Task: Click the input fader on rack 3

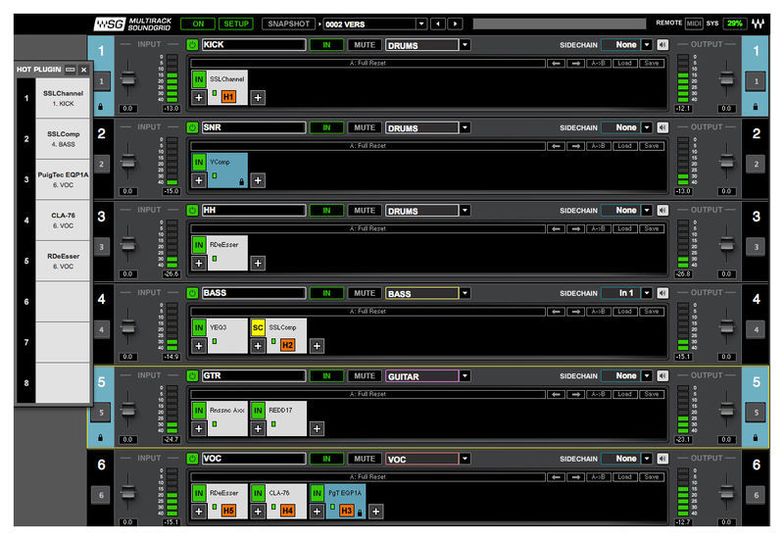Action: pos(128,241)
